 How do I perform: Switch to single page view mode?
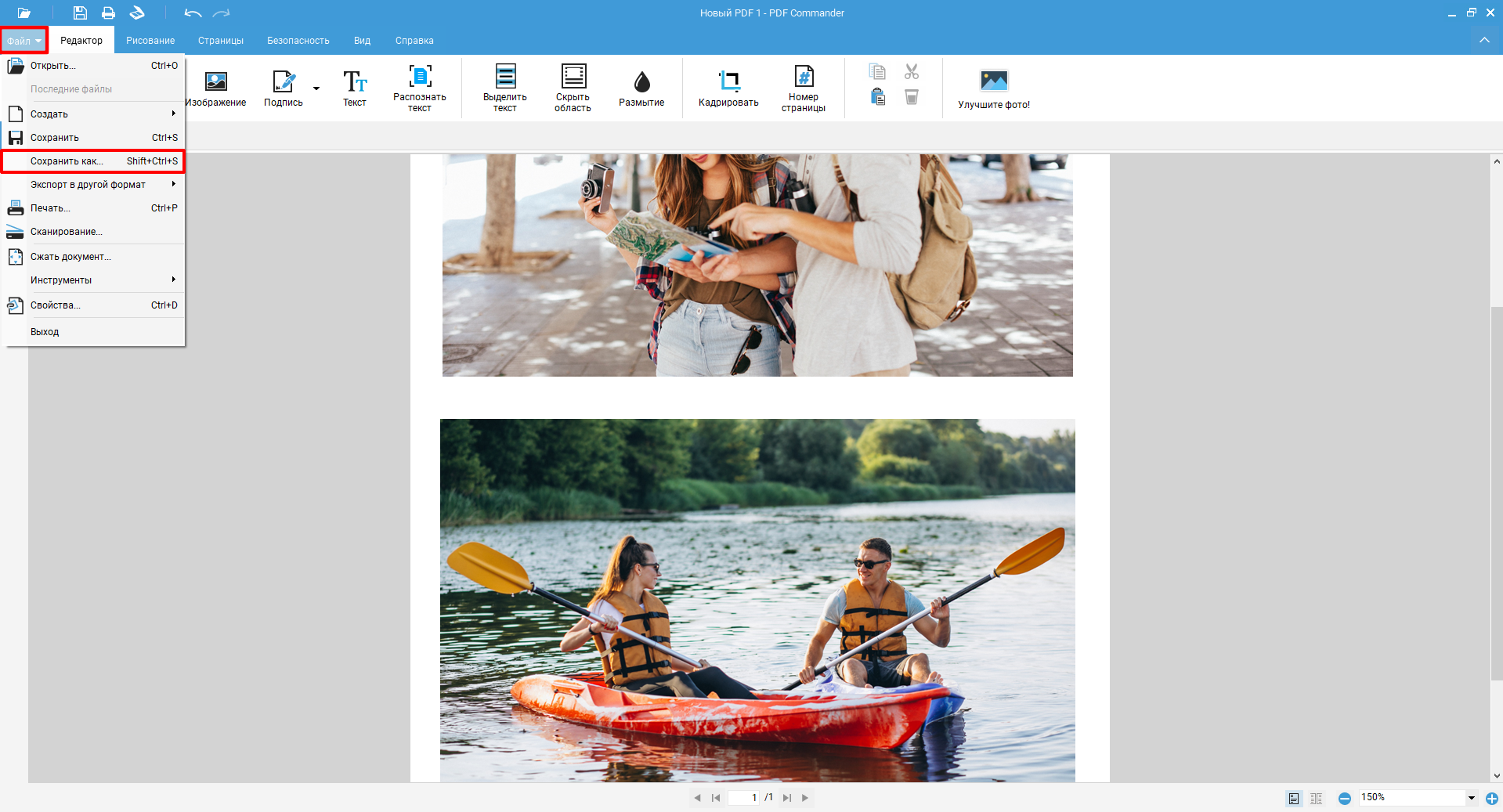point(1294,798)
